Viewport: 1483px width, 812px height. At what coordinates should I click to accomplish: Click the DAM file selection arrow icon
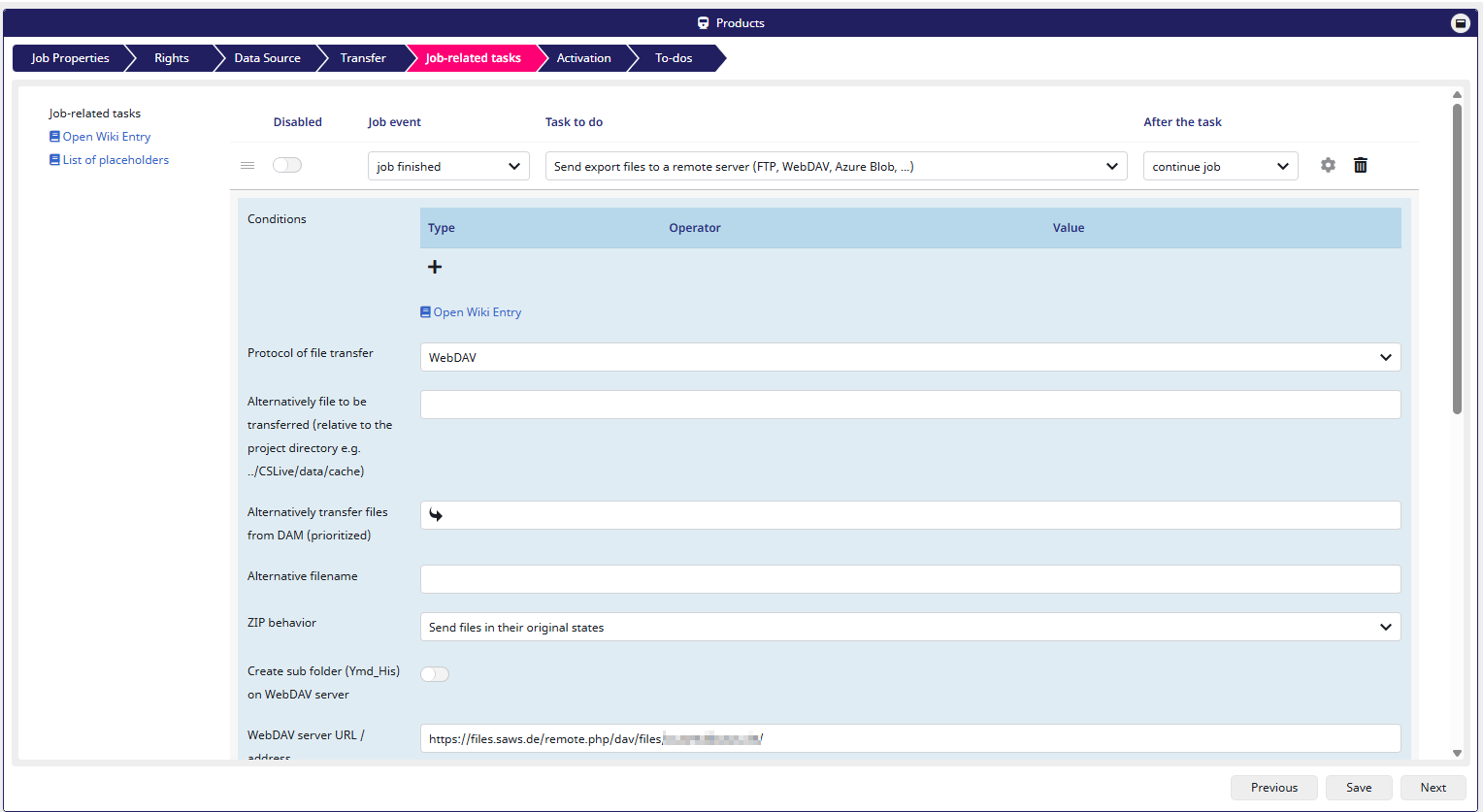coord(436,515)
